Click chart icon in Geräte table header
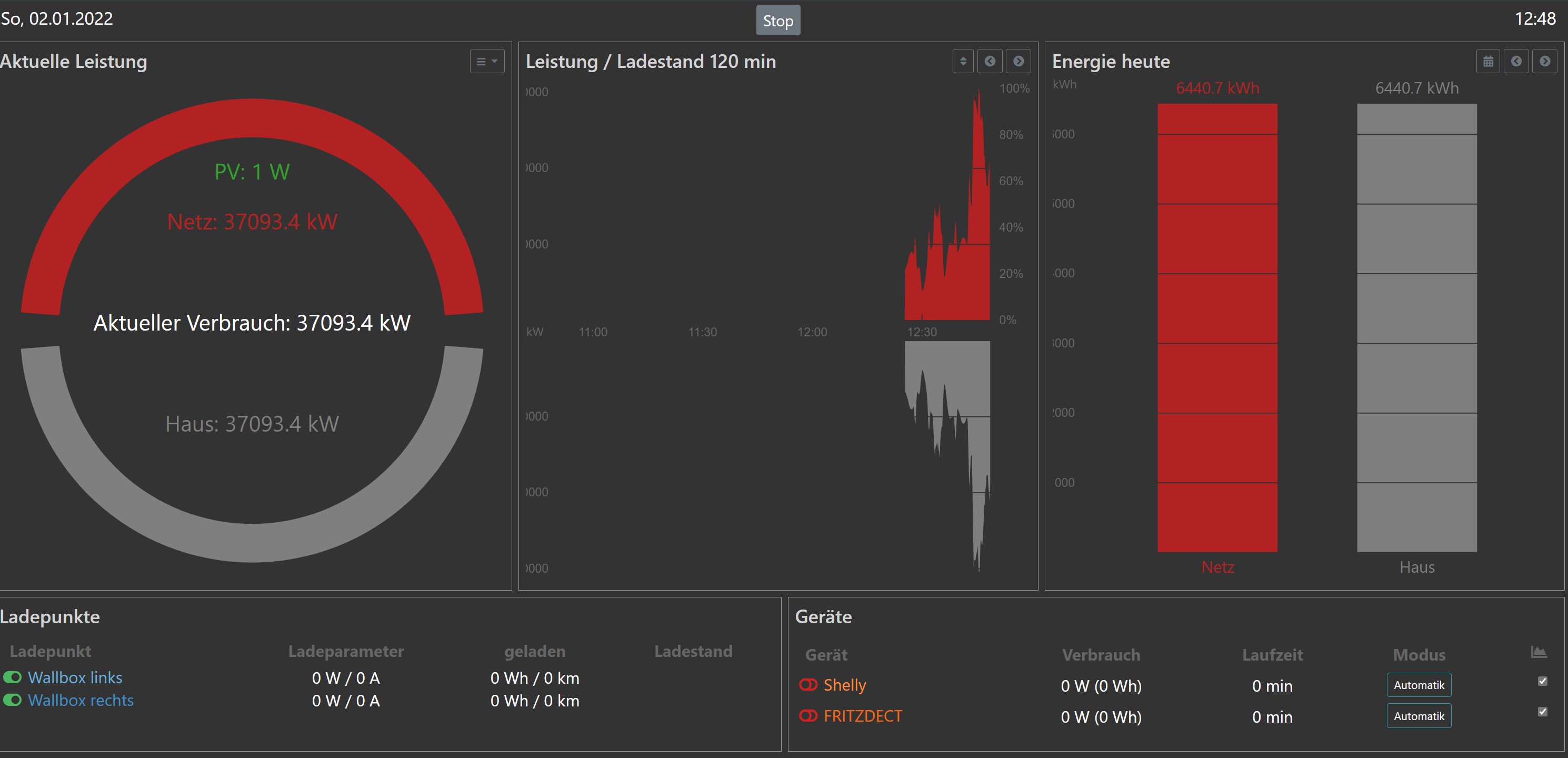The image size is (1568, 758). point(1538,653)
